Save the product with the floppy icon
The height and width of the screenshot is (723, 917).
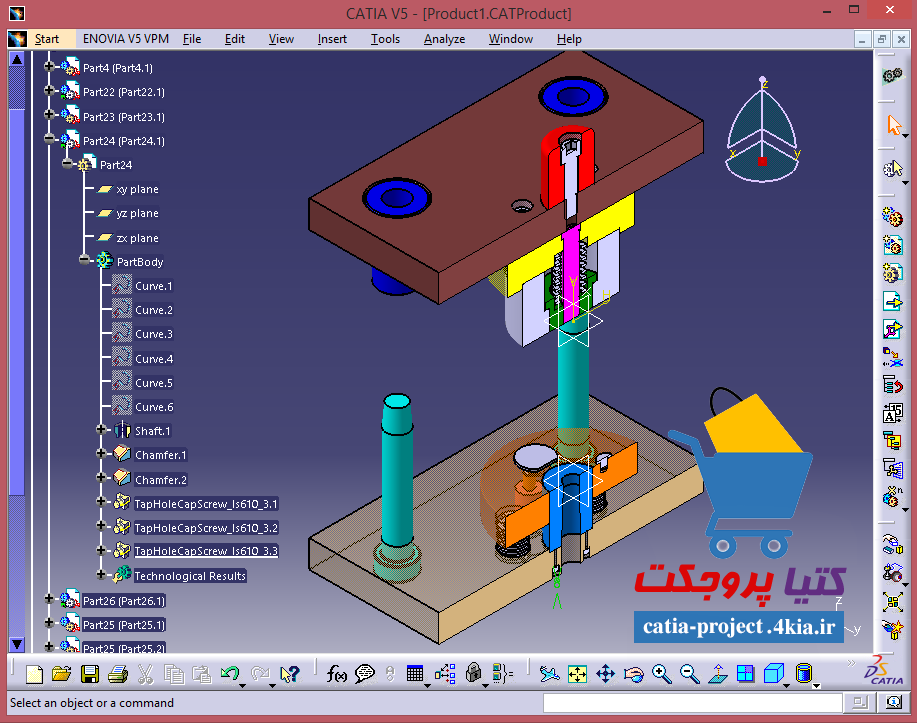point(89,674)
